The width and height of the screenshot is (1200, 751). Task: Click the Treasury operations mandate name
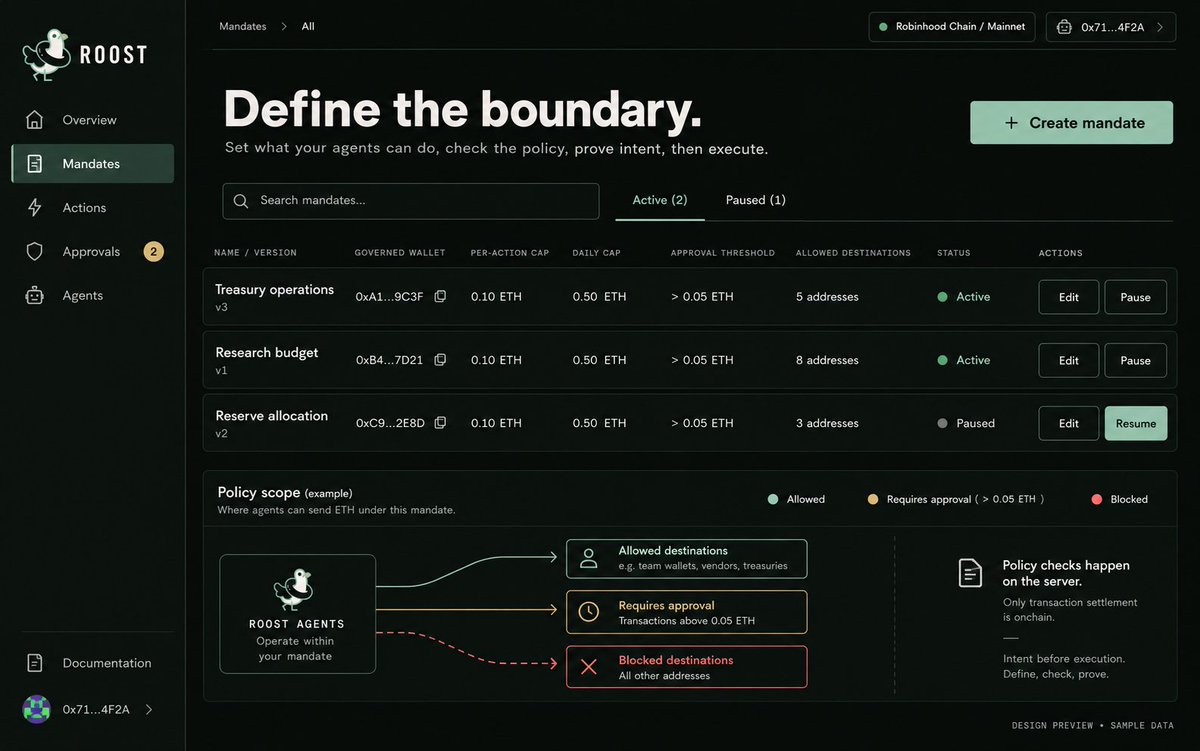[275, 290]
